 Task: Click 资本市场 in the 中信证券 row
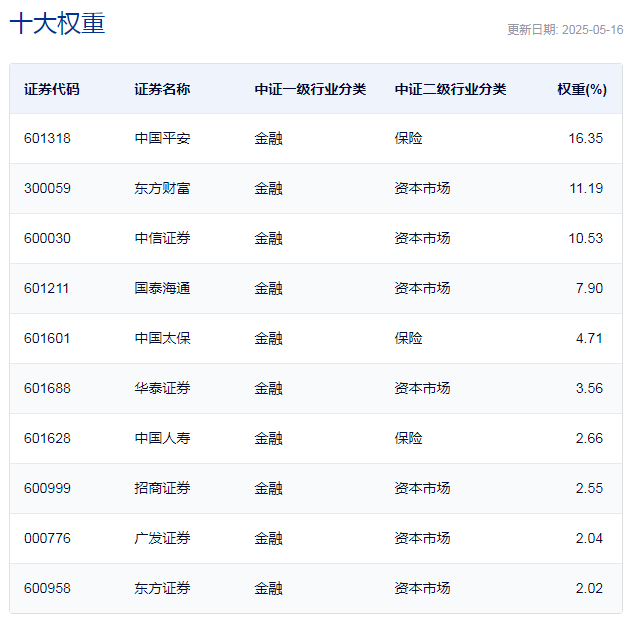(x=422, y=238)
